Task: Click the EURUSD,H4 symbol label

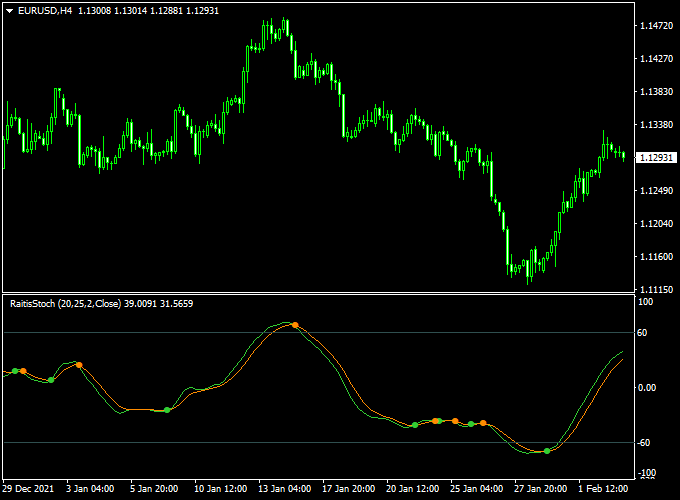Action: (45, 11)
